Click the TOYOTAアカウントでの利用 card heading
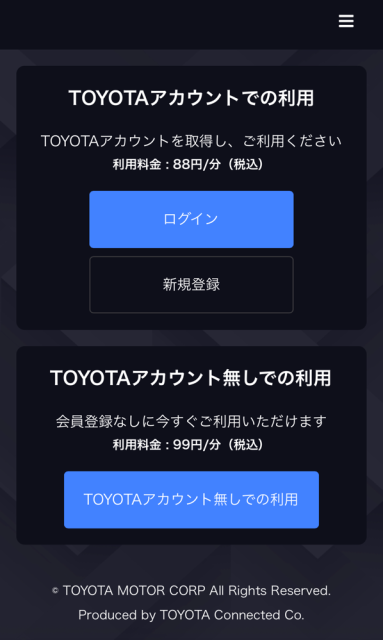Viewport: 383px width, 640px height. click(191, 98)
